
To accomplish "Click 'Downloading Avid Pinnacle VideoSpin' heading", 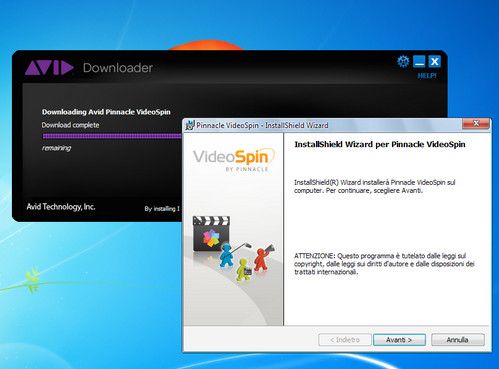I will pyautogui.click(x=106, y=112).
